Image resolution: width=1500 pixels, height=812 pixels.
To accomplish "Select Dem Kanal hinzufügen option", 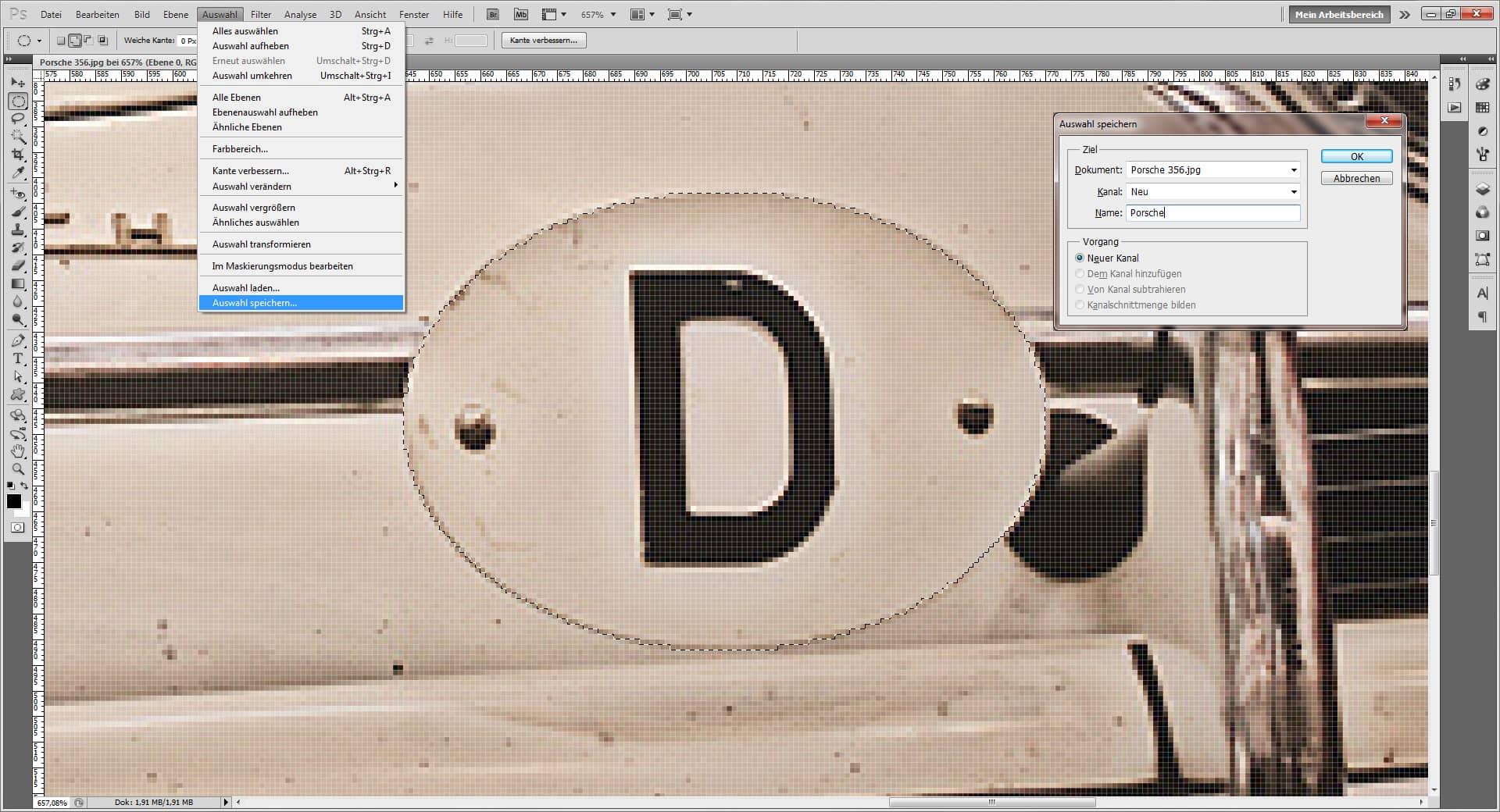I will coord(1080,273).
